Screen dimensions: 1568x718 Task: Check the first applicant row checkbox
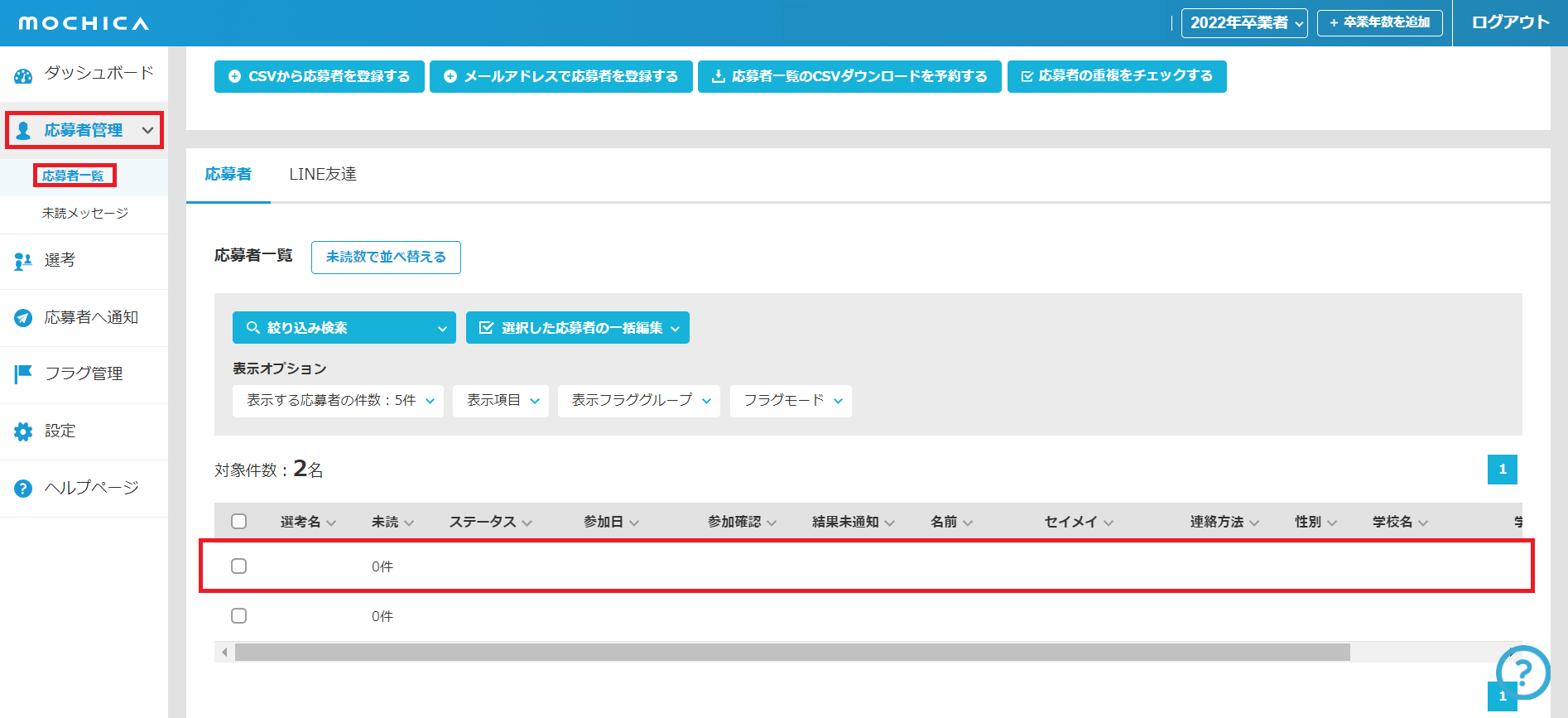(239, 566)
